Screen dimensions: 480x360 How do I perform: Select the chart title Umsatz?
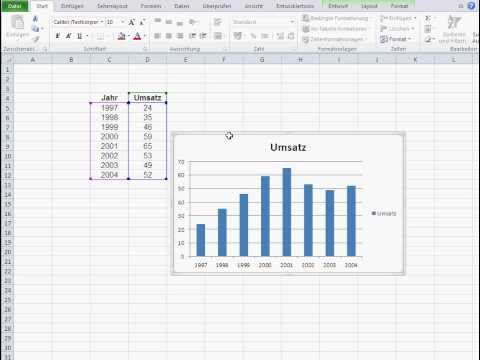click(288, 147)
